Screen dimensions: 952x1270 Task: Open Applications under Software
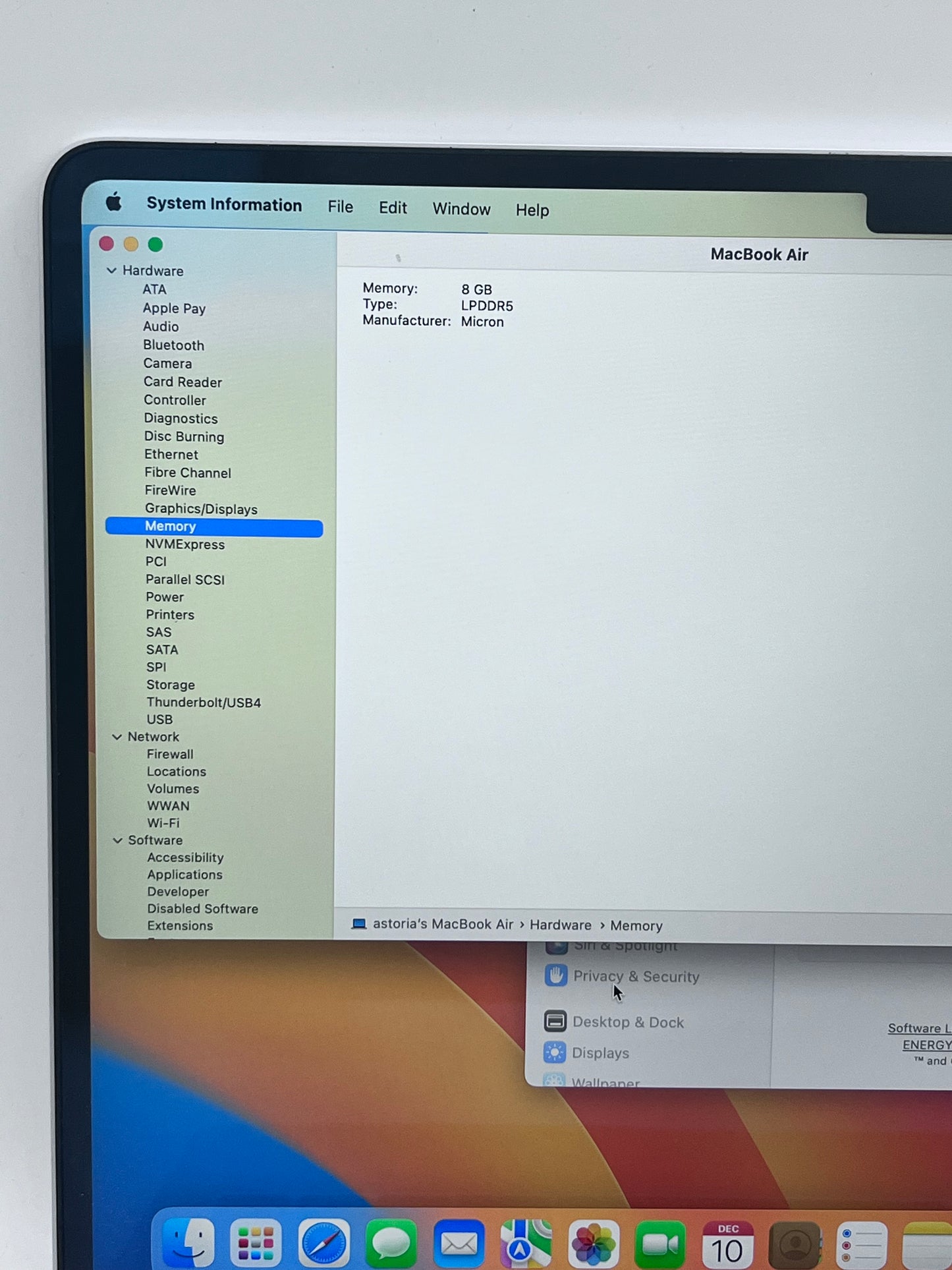coord(184,875)
